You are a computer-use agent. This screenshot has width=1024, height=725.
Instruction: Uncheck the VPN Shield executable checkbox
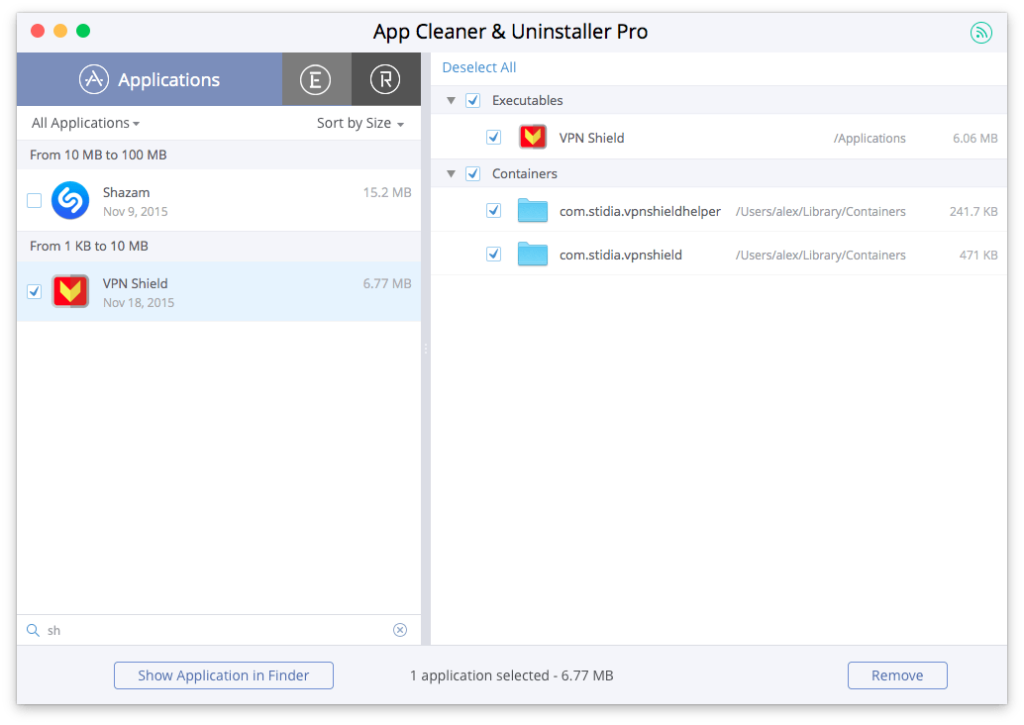pyautogui.click(x=494, y=137)
